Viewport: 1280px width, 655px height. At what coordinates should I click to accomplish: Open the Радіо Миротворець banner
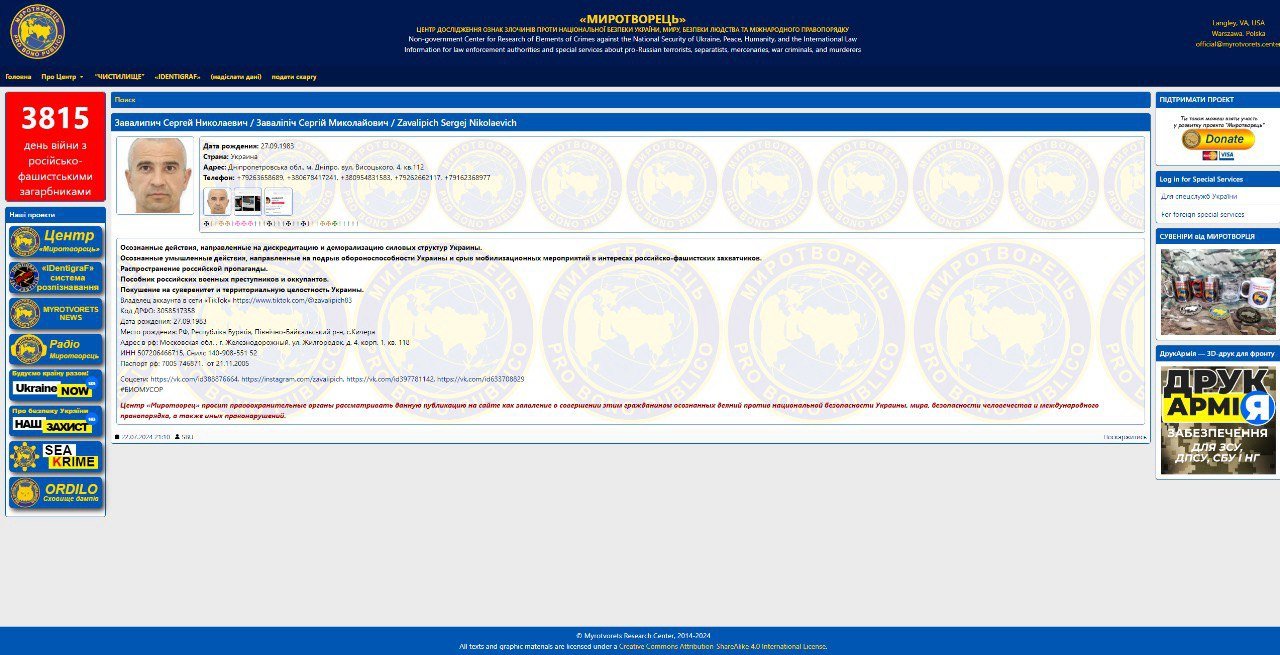coord(56,350)
